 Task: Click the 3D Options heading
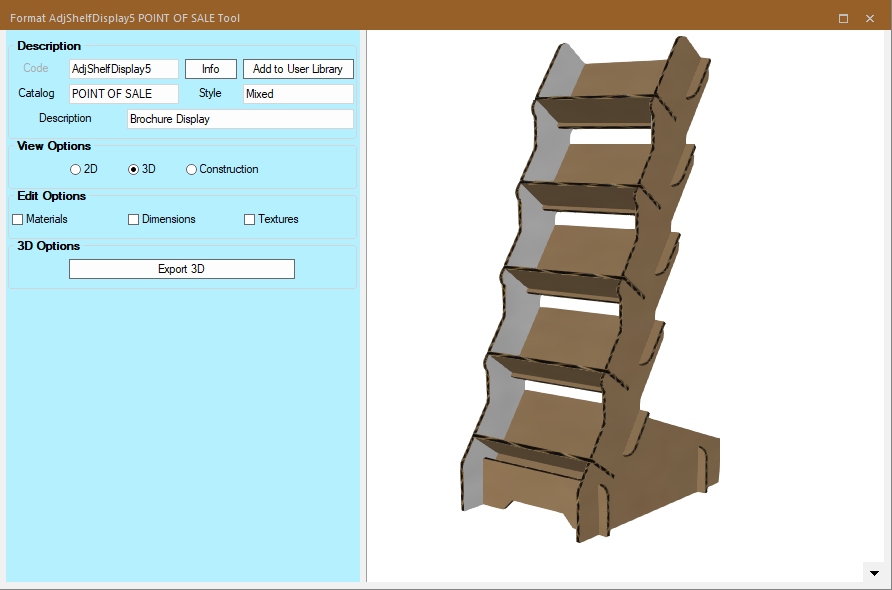point(48,246)
